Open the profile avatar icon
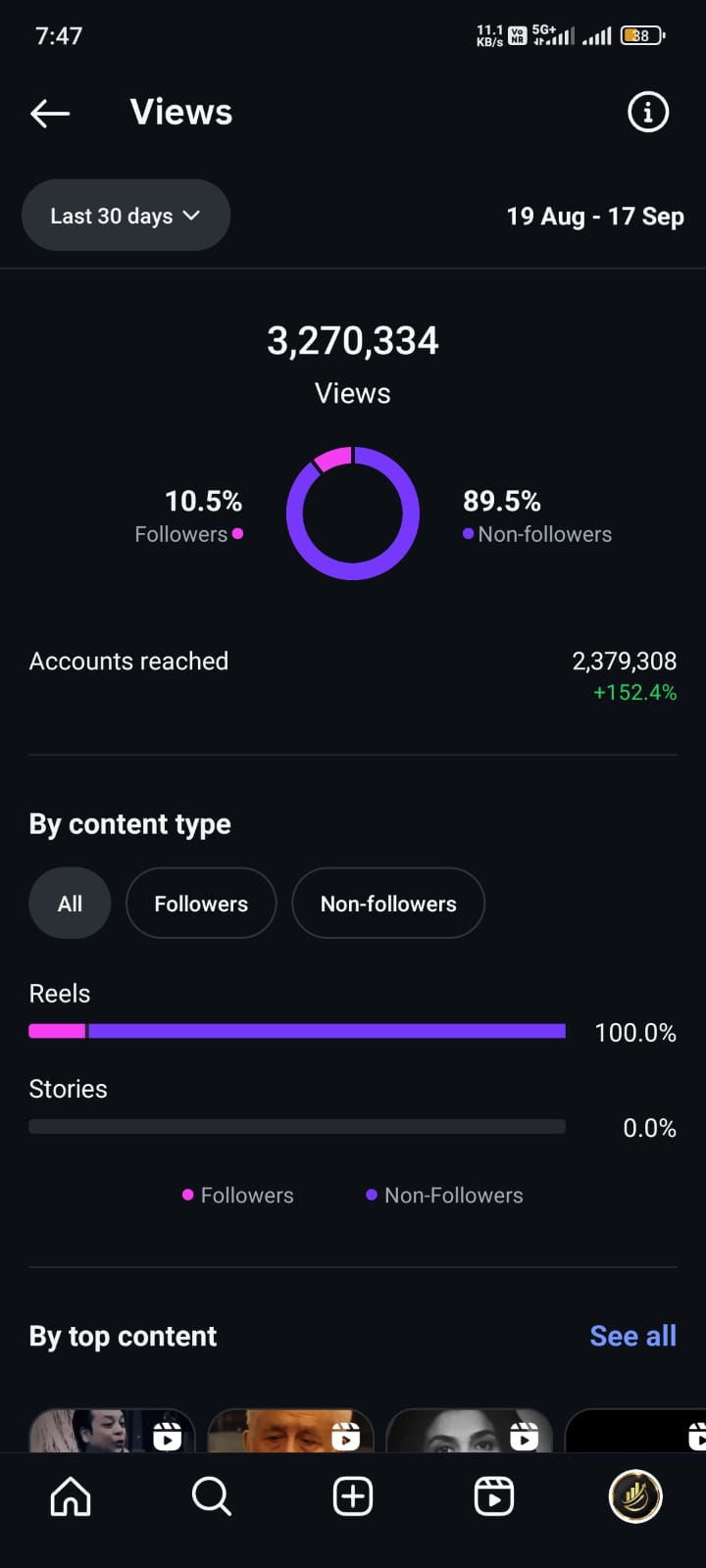706x1568 pixels. click(635, 1496)
